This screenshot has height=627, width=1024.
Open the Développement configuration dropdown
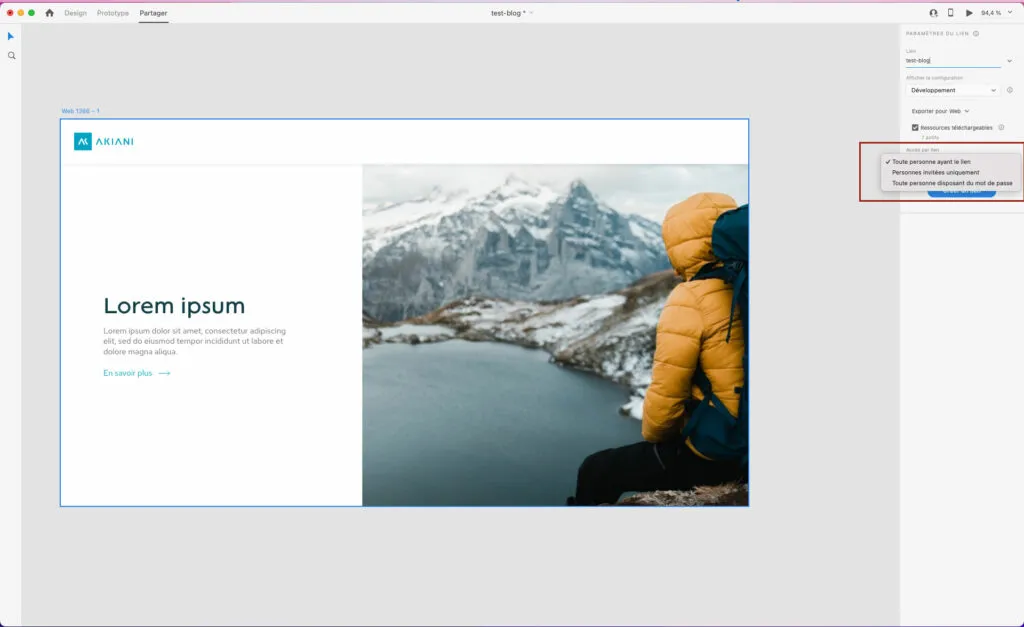tap(952, 90)
